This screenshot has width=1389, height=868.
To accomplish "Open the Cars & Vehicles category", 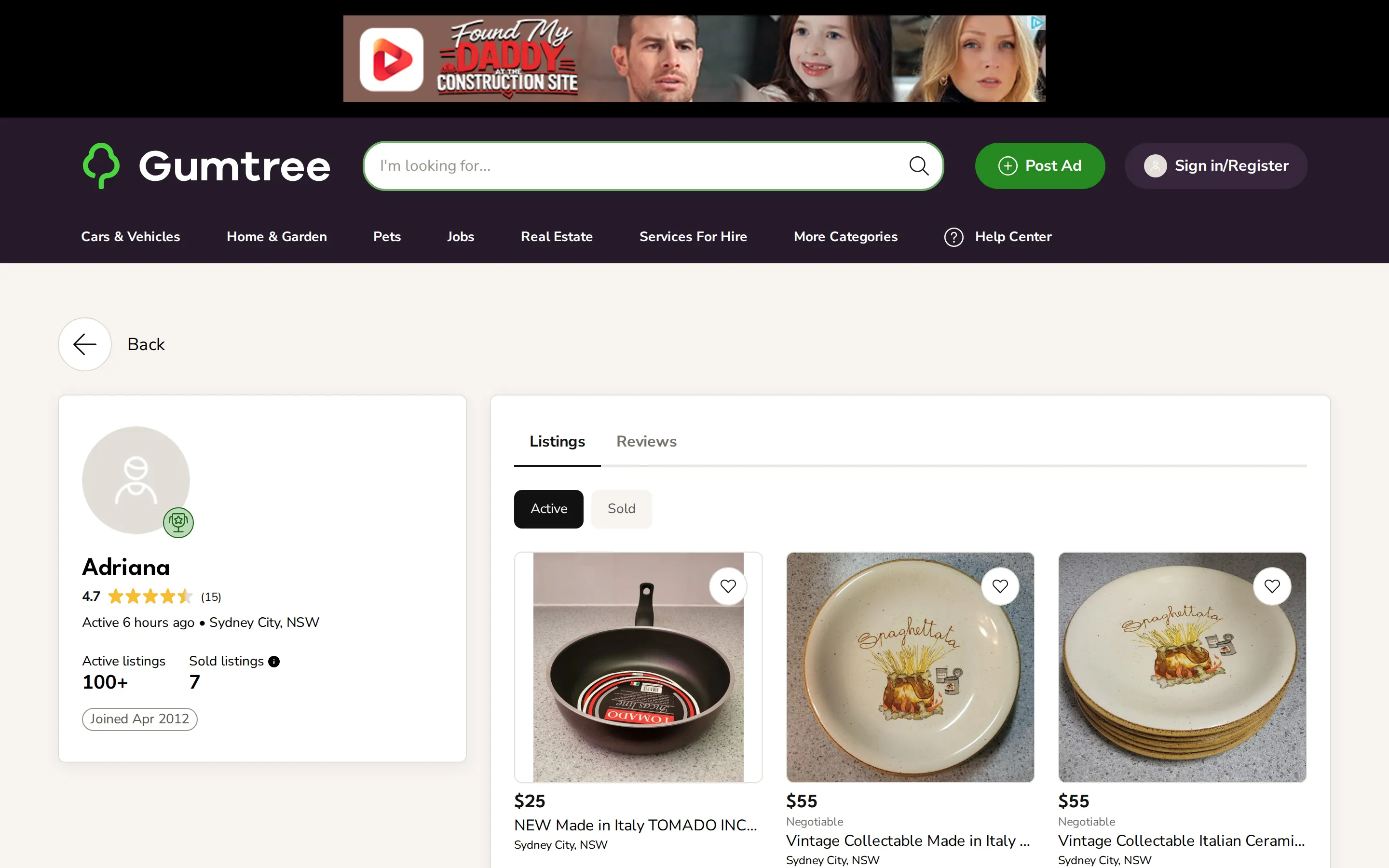I will (130, 236).
